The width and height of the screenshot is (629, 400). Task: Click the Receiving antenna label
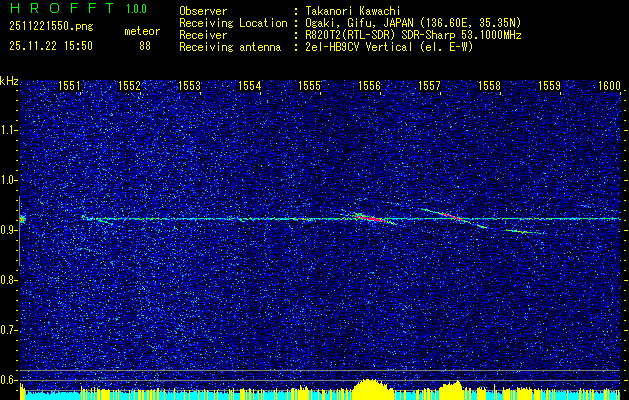230,47
